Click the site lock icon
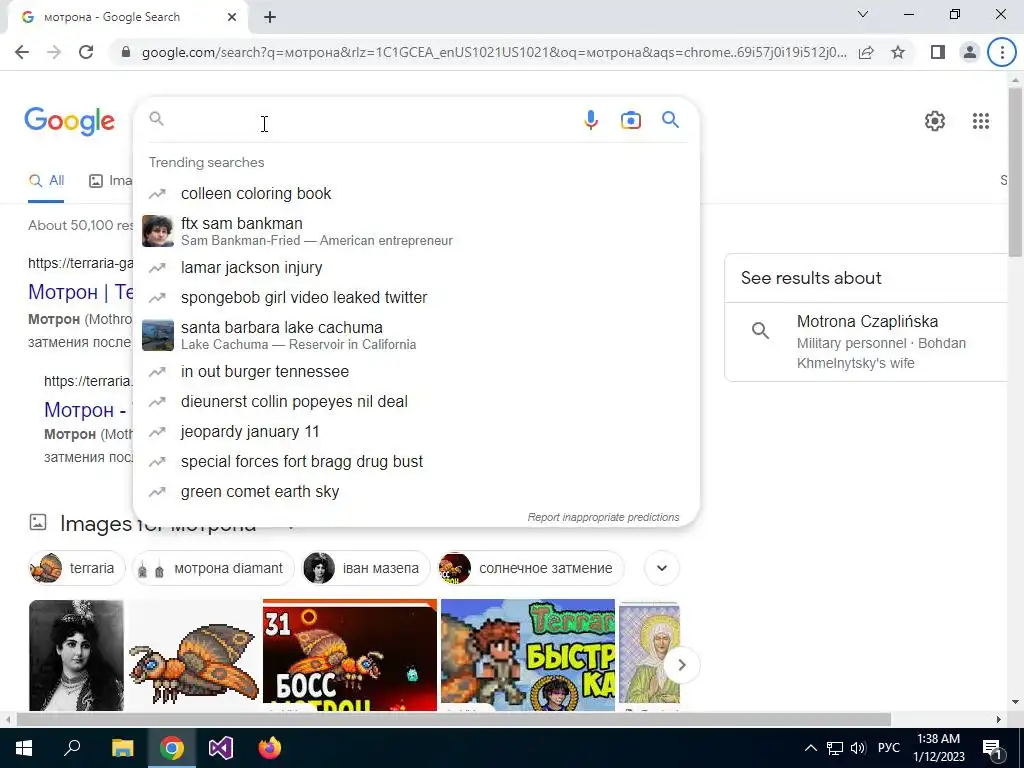The height and width of the screenshot is (768, 1024). (x=126, y=52)
